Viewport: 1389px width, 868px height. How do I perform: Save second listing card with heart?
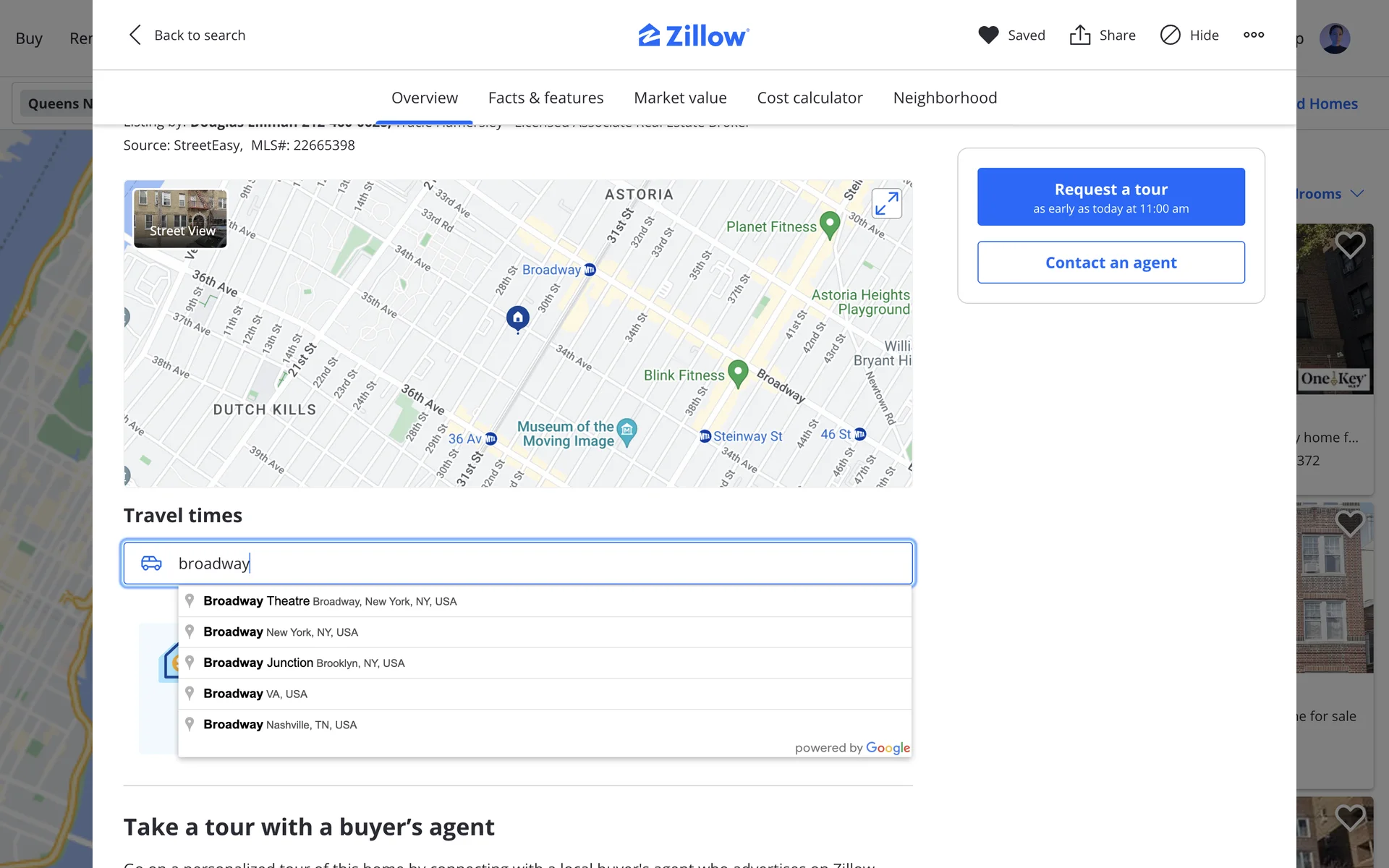(1349, 523)
